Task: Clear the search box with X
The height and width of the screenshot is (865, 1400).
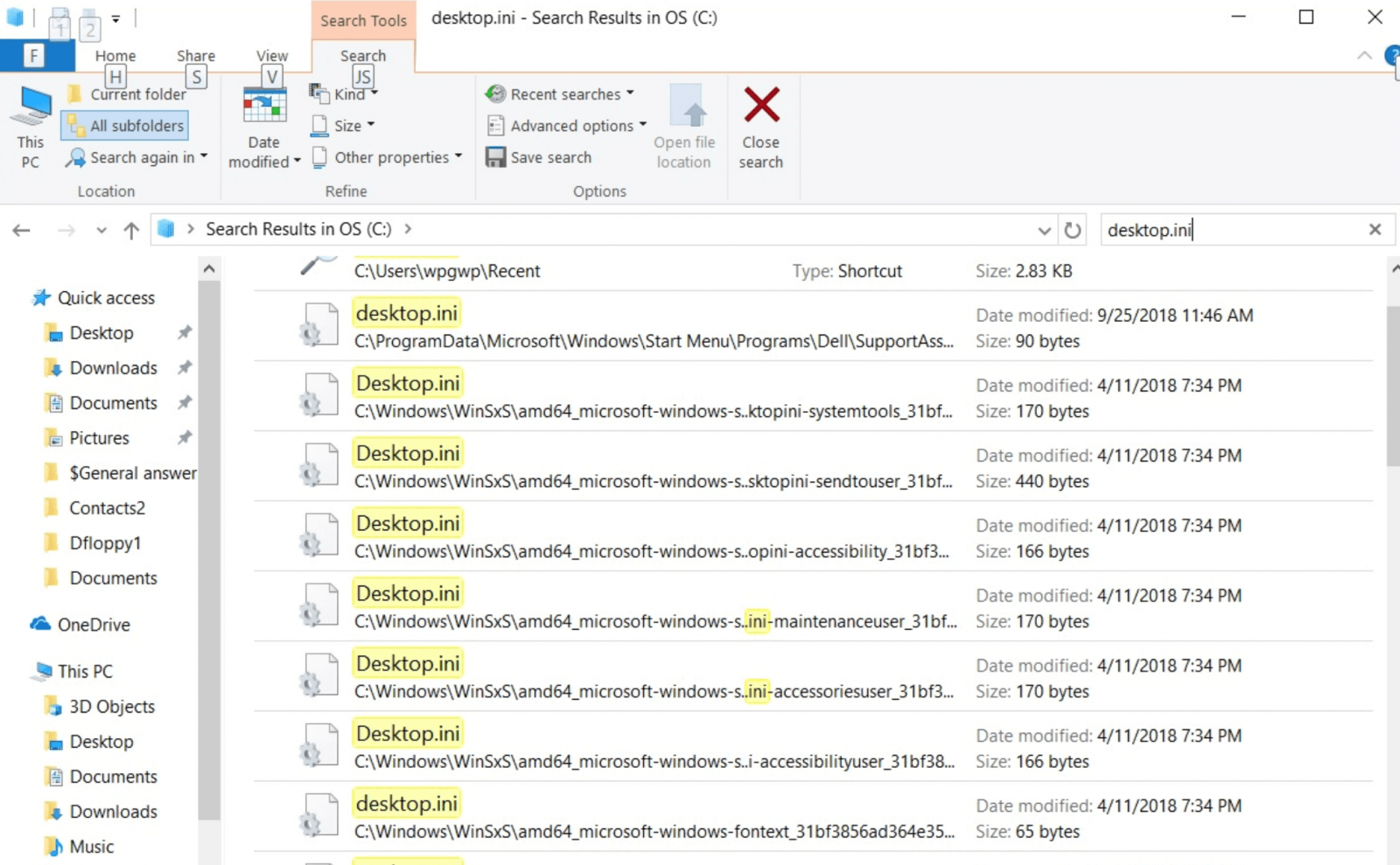Action: point(1375,229)
